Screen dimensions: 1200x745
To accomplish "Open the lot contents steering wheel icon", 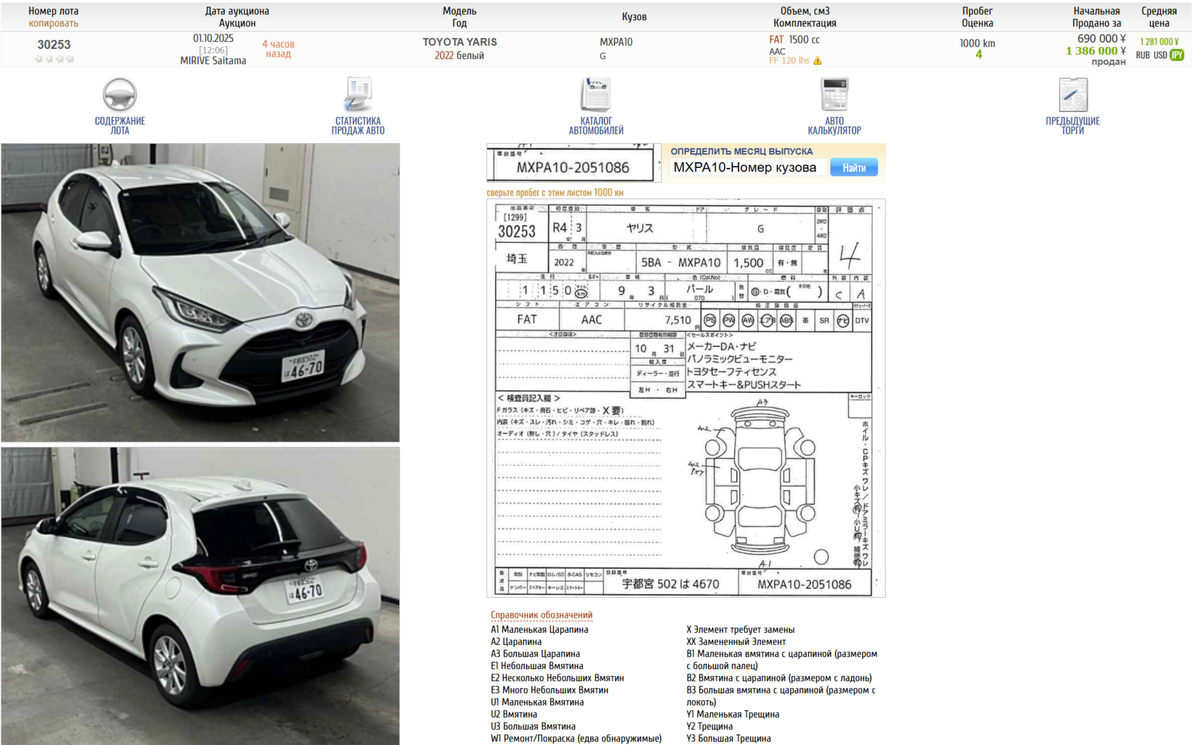I will point(120,95).
